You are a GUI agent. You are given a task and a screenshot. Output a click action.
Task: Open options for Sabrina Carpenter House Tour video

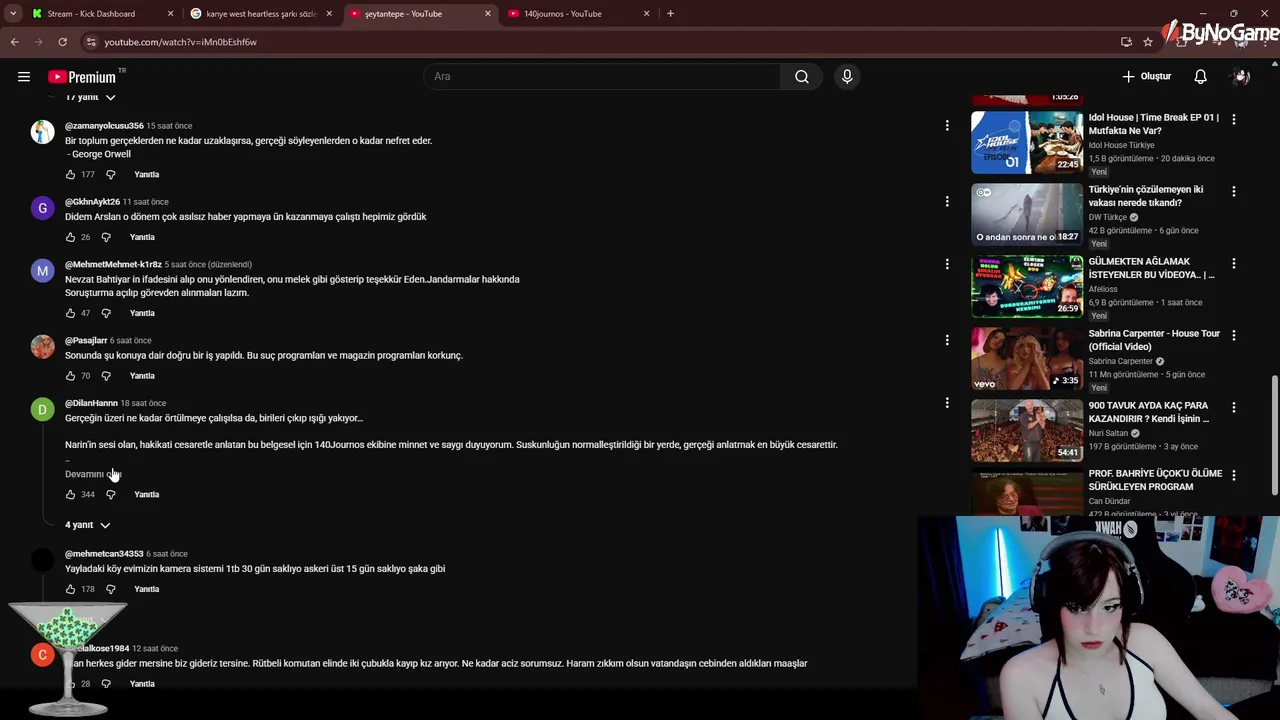[x=1233, y=335]
